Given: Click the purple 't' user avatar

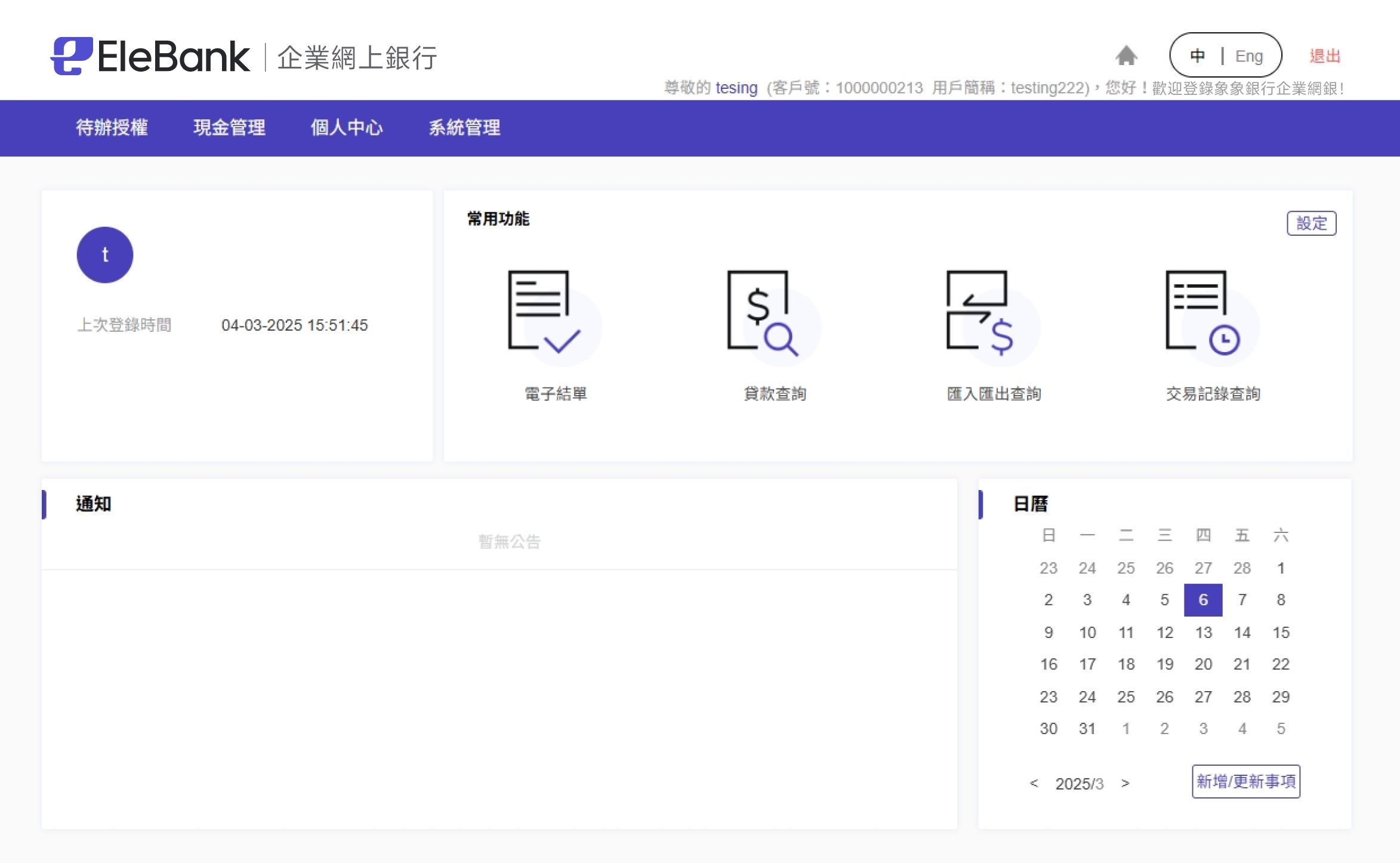Looking at the screenshot, I should [105, 255].
